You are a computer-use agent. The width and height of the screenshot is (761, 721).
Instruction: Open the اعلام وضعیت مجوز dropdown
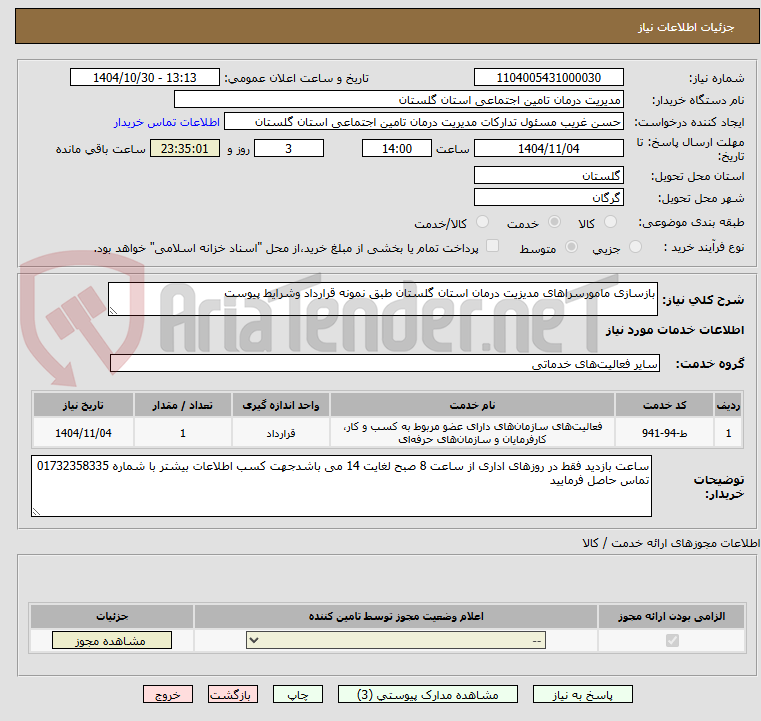[x=396, y=640]
